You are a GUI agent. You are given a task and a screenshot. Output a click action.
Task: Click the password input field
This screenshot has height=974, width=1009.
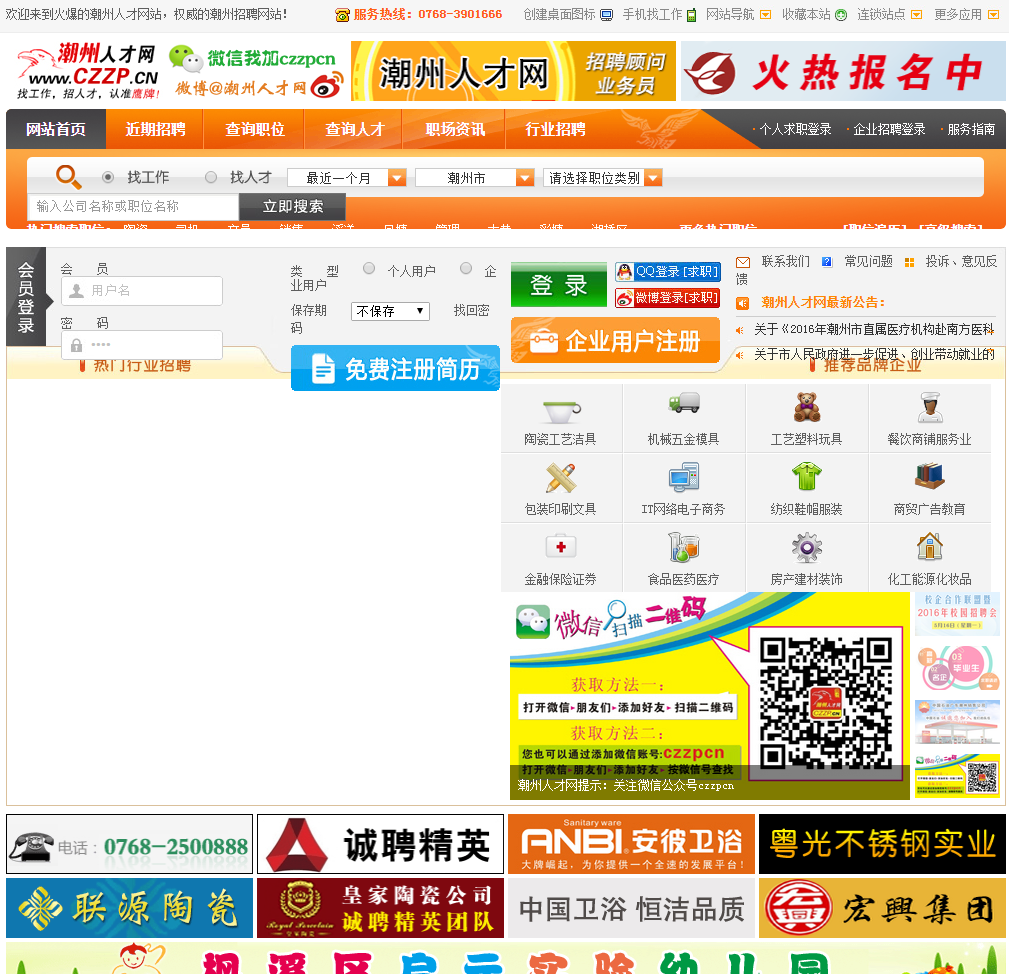(x=142, y=345)
